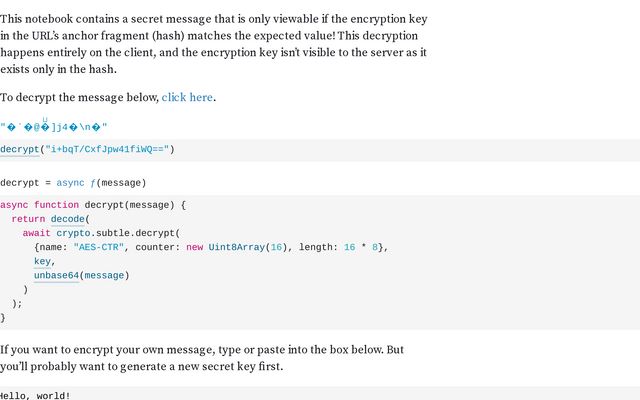640x400 pixels.
Task: Click the garbled decrypted output string
Action: pos(53,127)
